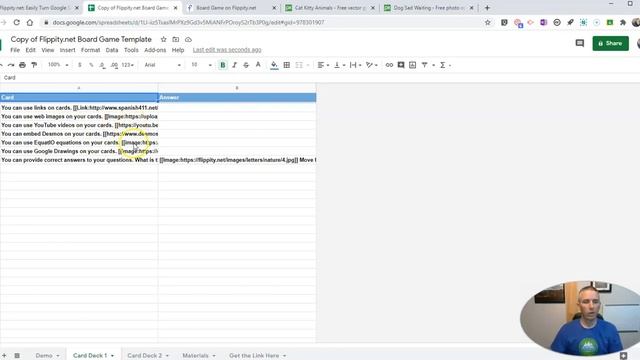
Task: Select the cell 'You can embed Desmos on your cards'
Action: click(x=79, y=134)
